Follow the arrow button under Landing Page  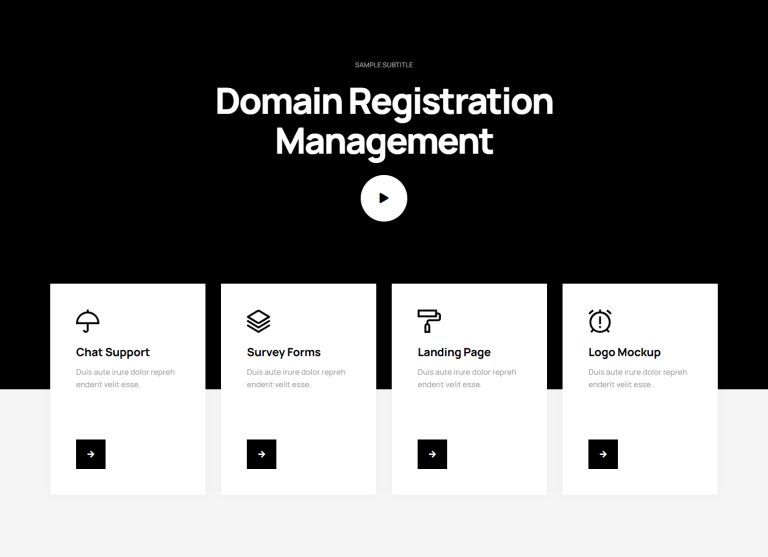click(x=432, y=454)
